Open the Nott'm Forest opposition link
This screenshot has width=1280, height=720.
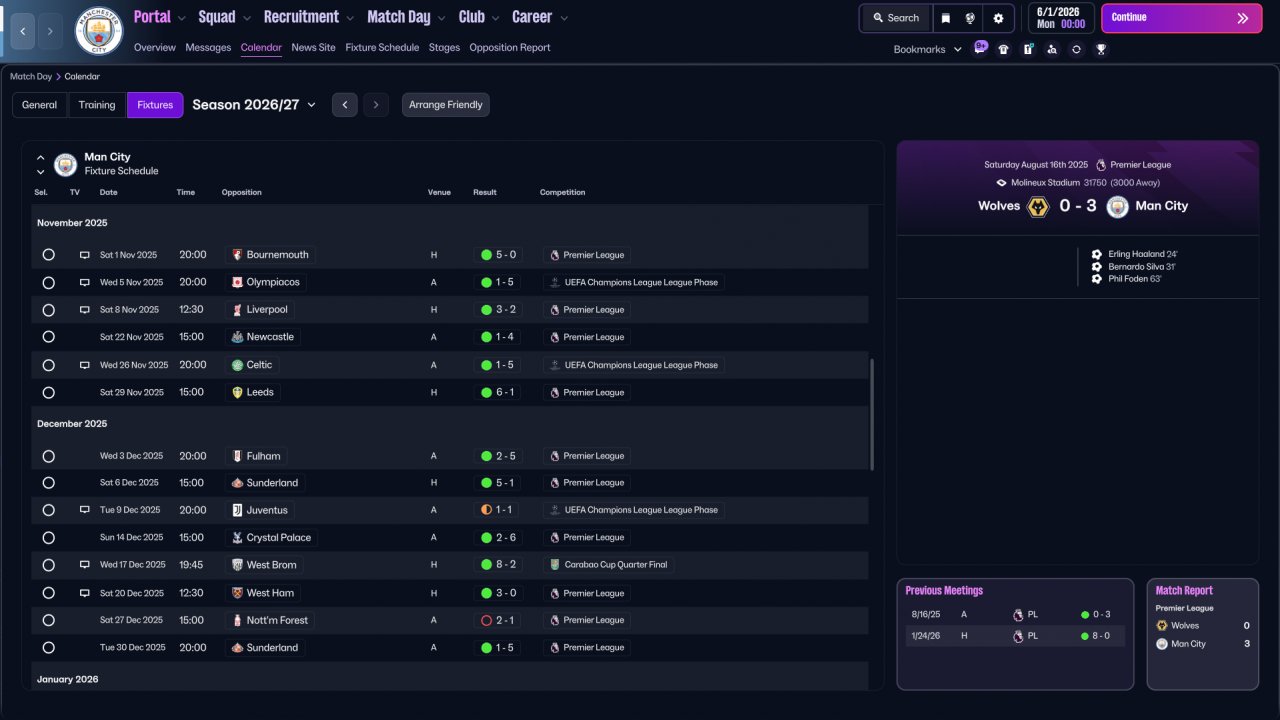[x=270, y=620]
